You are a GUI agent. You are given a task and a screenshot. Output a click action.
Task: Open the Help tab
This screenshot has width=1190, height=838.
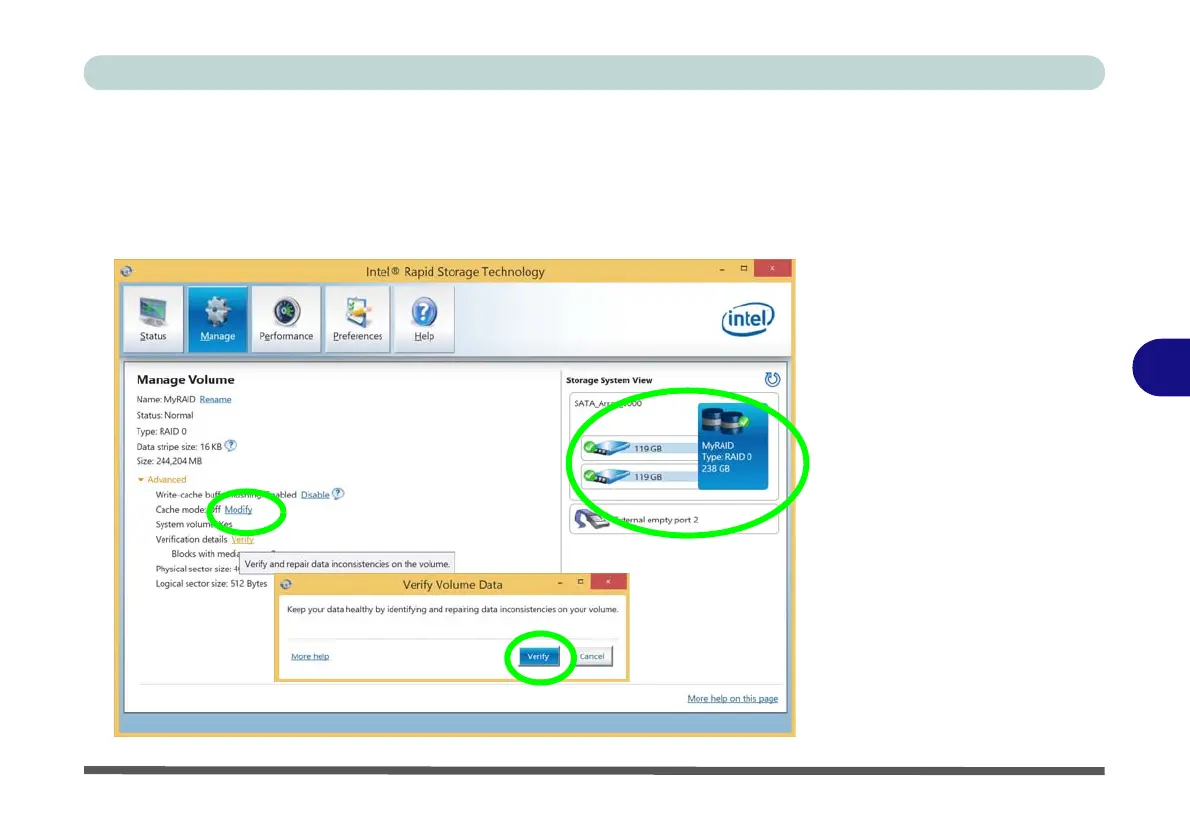424,319
